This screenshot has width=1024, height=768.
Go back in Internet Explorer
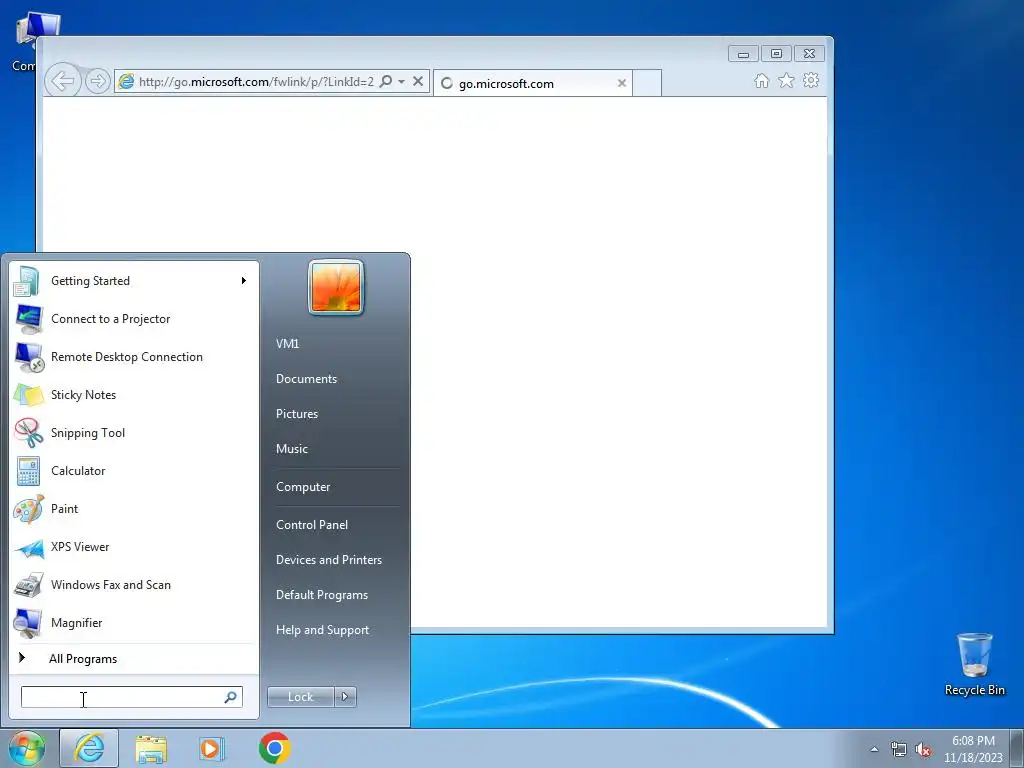[63, 81]
